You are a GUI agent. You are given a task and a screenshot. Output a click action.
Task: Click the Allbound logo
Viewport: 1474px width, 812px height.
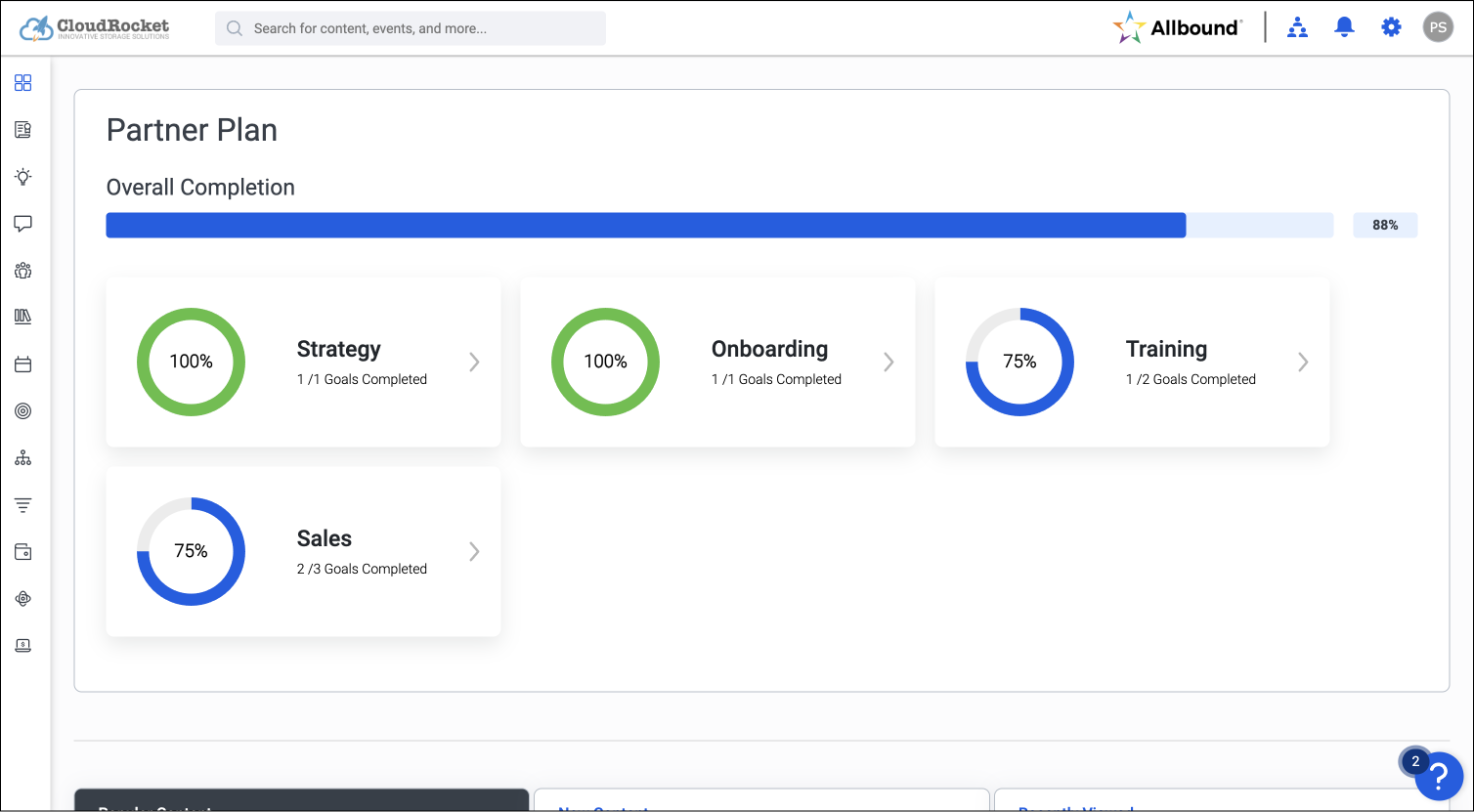click(1178, 27)
